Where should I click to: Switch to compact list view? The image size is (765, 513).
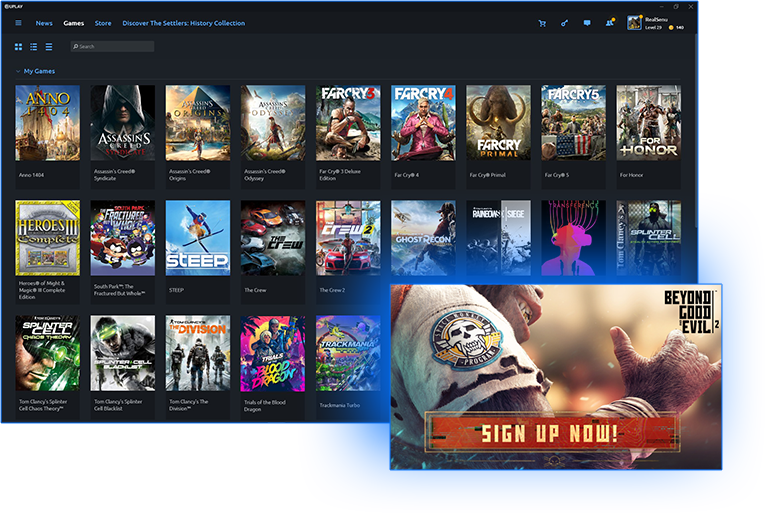(49, 47)
